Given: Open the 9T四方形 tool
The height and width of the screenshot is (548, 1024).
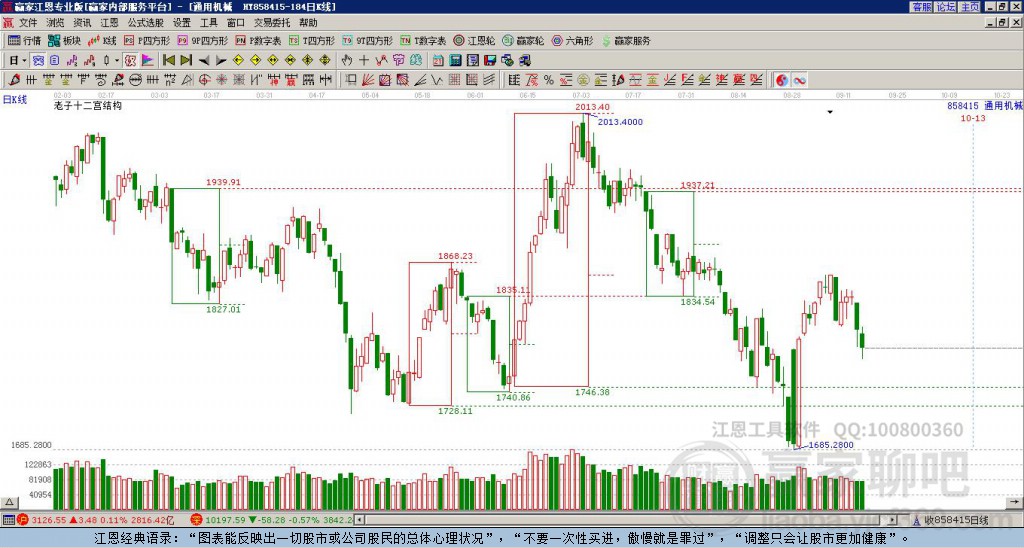Looking at the screenshot, I should (x=368, y=40).
